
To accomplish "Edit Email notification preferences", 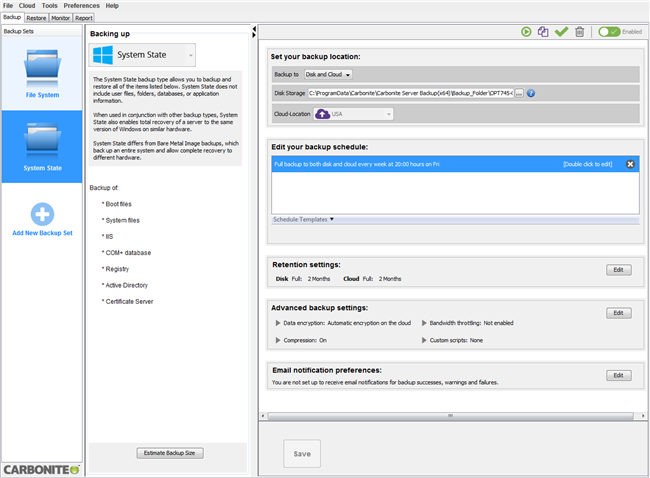I will point(618,376).
